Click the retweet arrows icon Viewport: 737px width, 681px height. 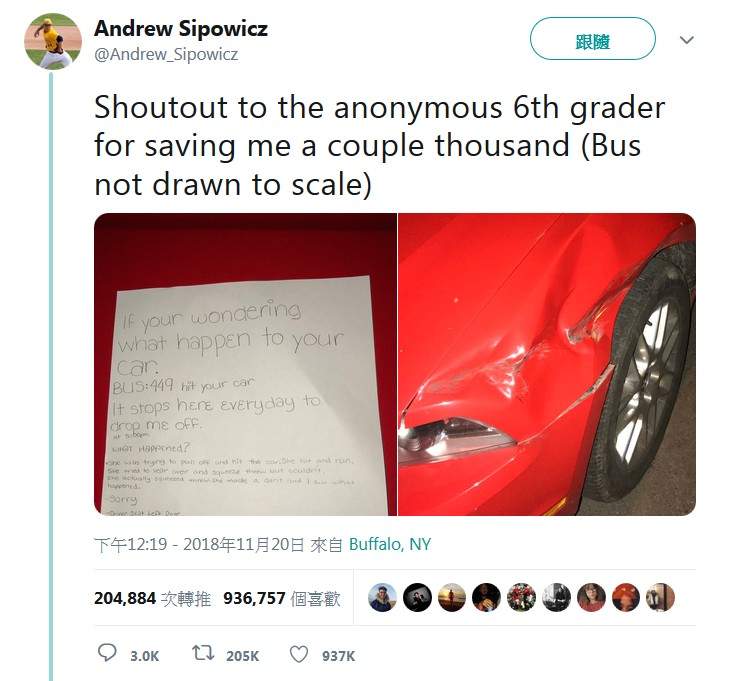[x=203, y=653]
